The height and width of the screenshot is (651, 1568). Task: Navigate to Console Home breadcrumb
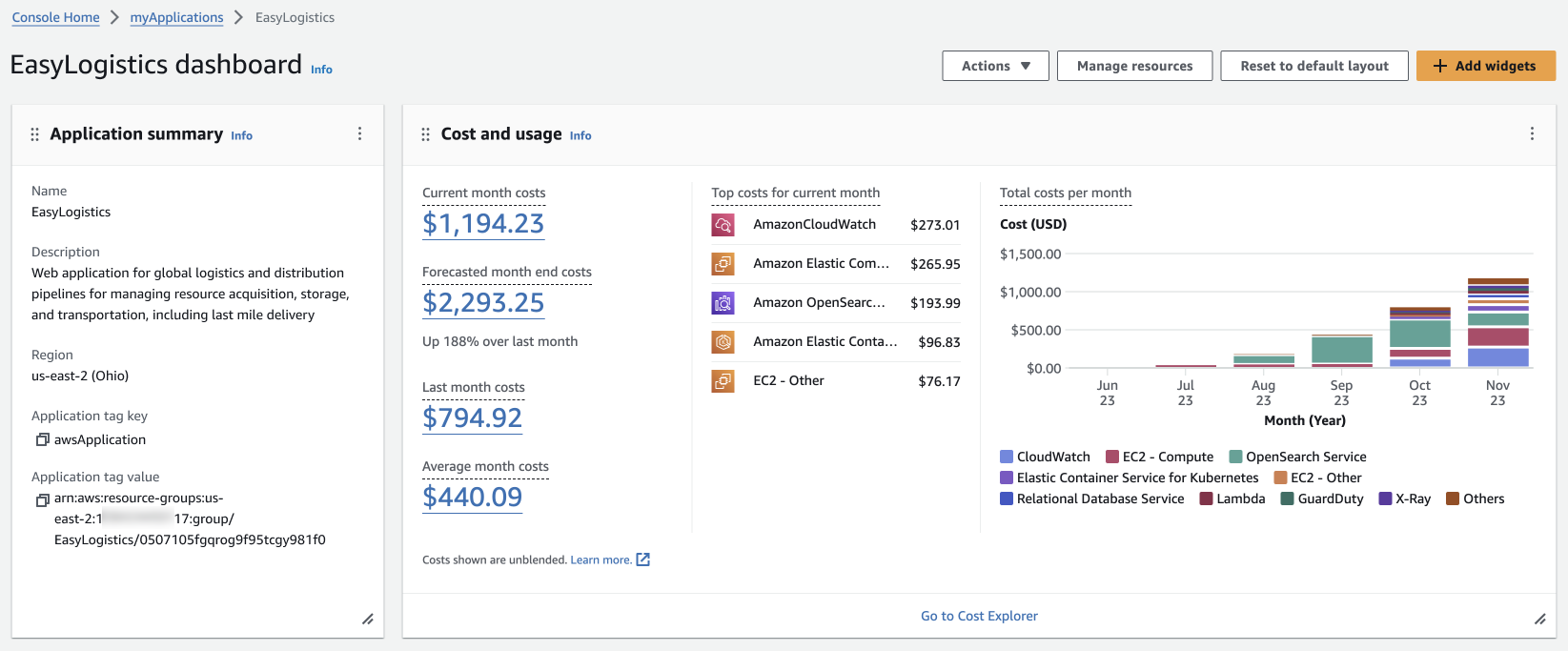(55, 17)
